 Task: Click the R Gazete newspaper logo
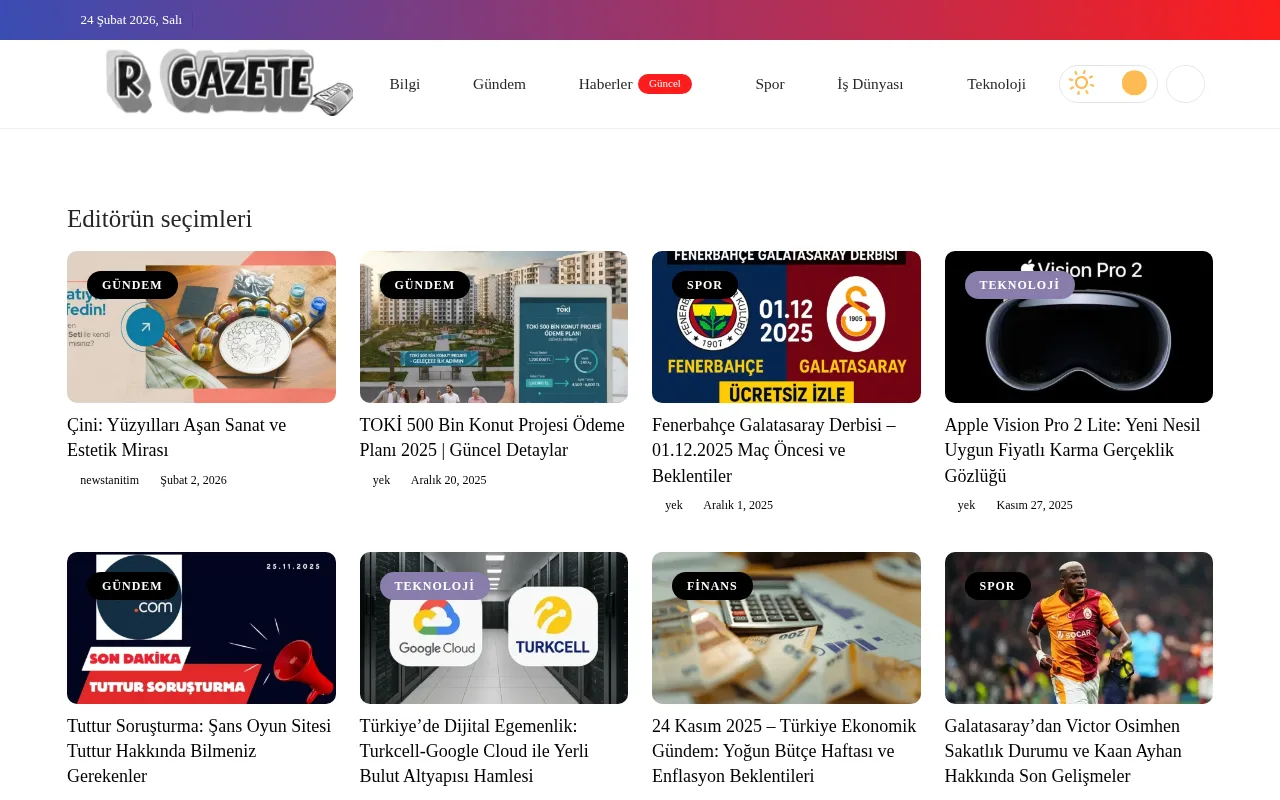point(229,84)
